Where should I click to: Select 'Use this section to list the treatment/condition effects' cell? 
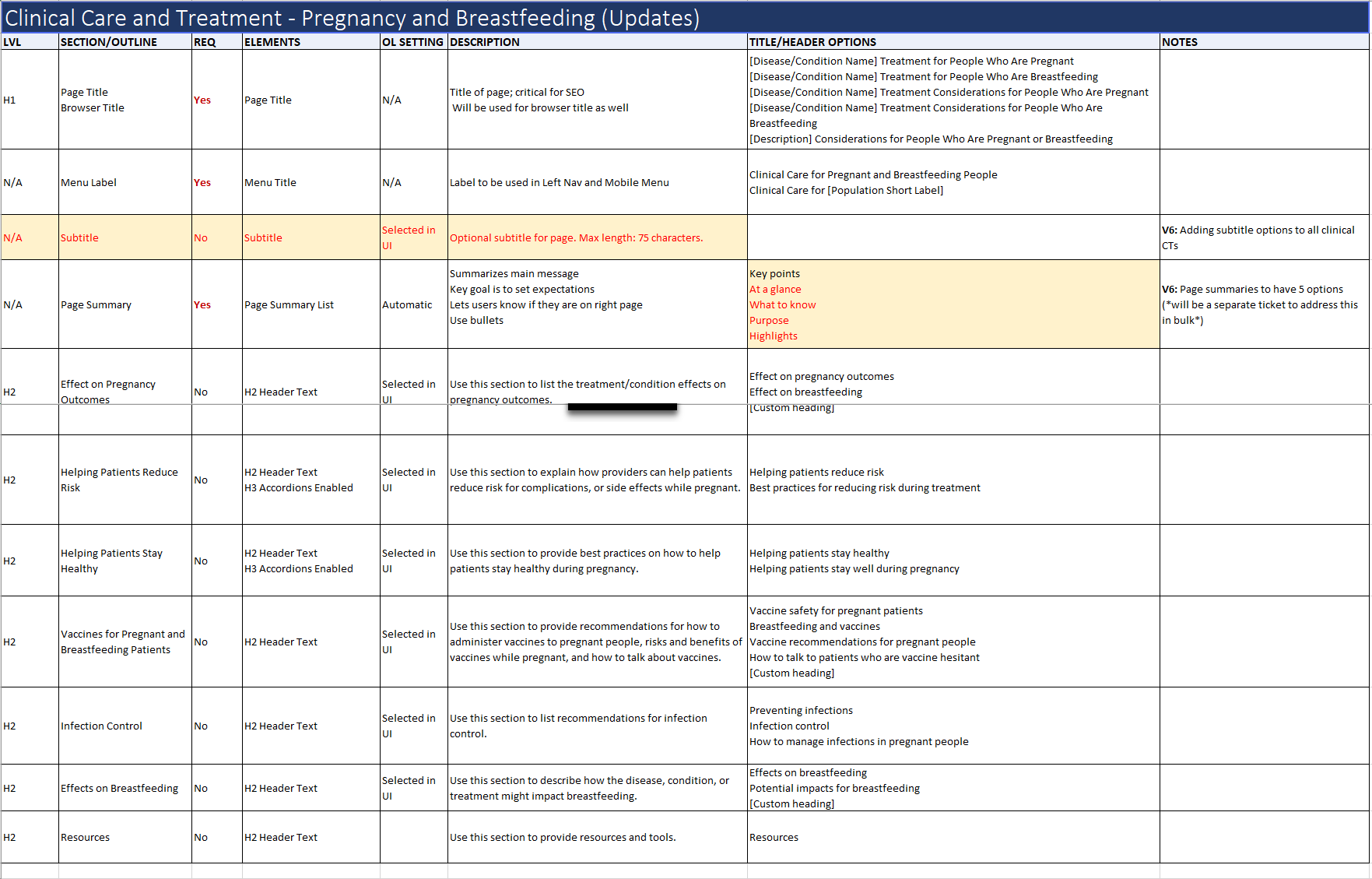598,392
